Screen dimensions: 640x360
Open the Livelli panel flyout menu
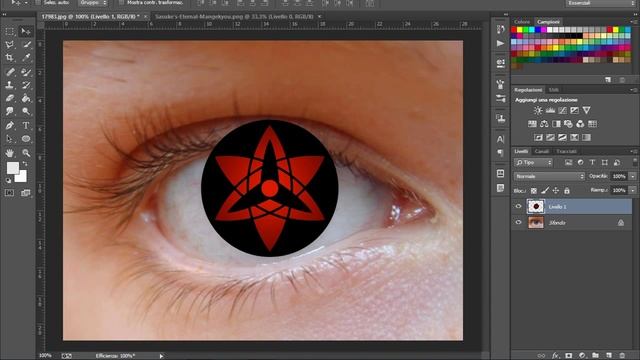point(634,151)
